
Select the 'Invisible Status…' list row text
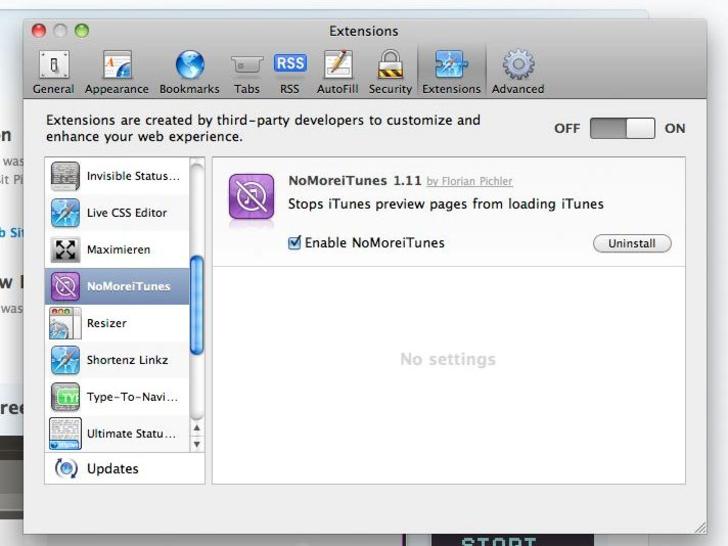tap(133, 176)
